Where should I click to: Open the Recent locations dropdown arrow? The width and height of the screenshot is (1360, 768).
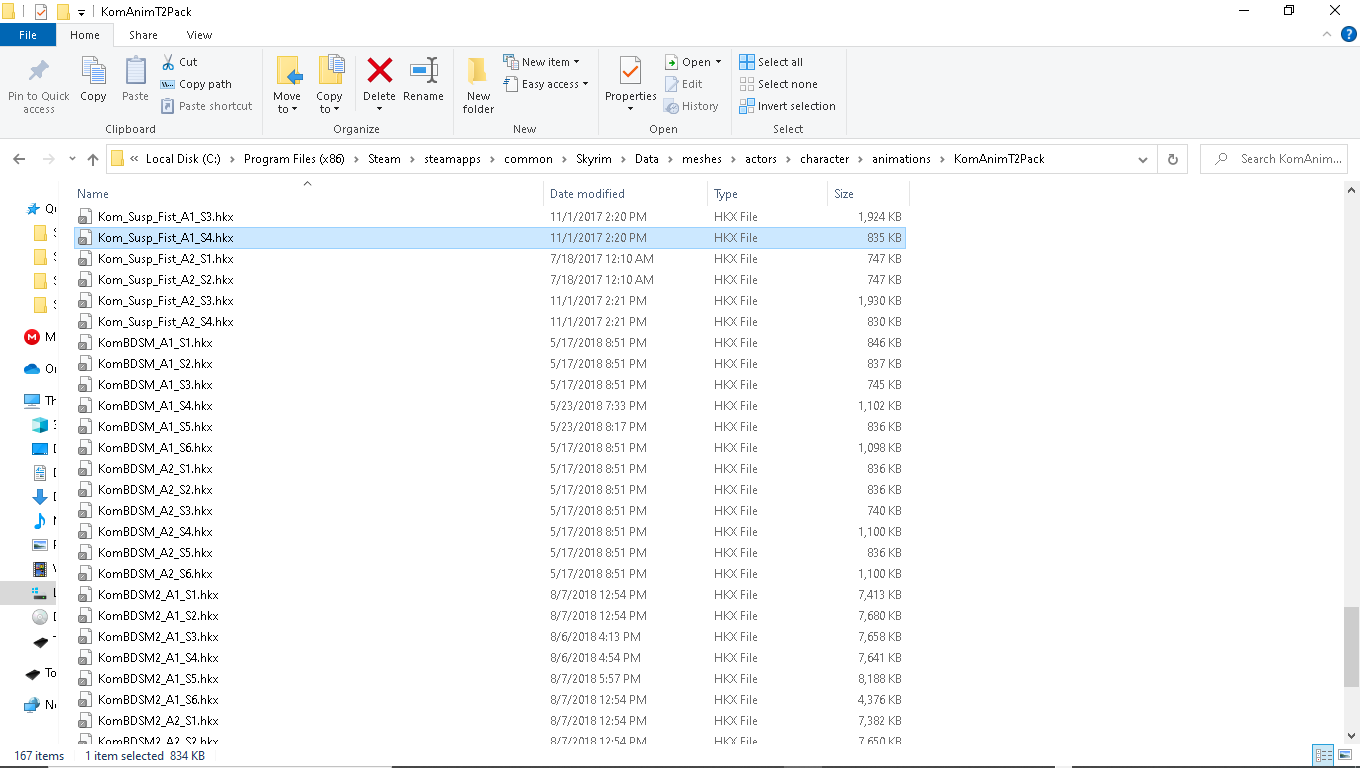(x=72, y=159)
